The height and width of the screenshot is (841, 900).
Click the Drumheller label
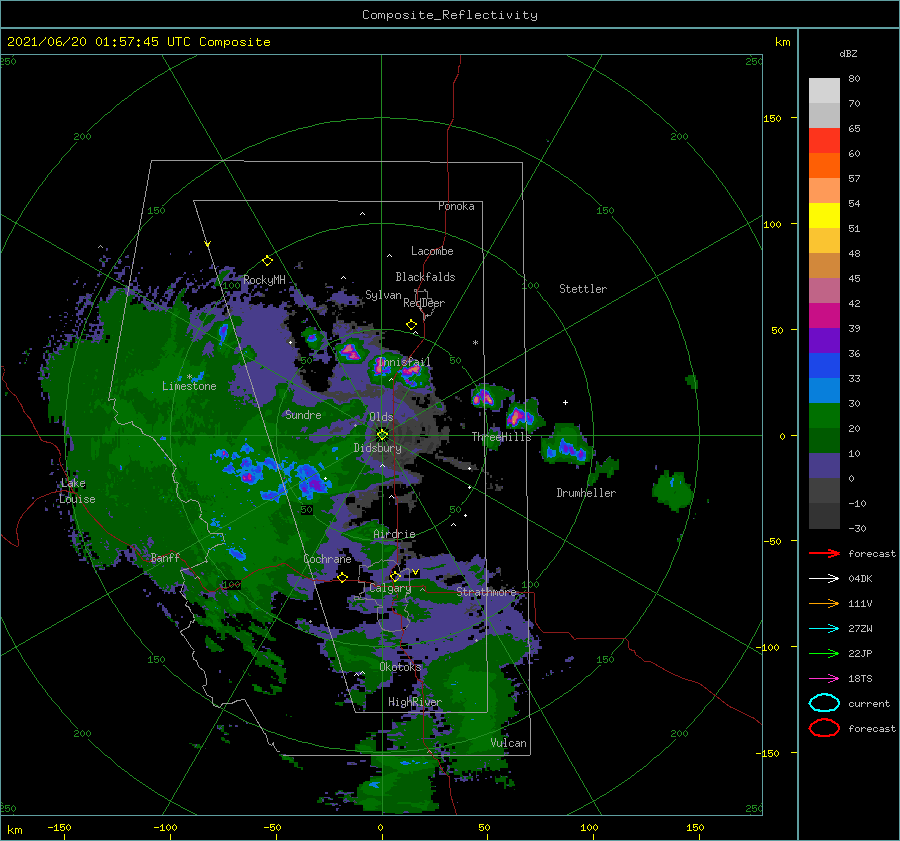[586, 493]
